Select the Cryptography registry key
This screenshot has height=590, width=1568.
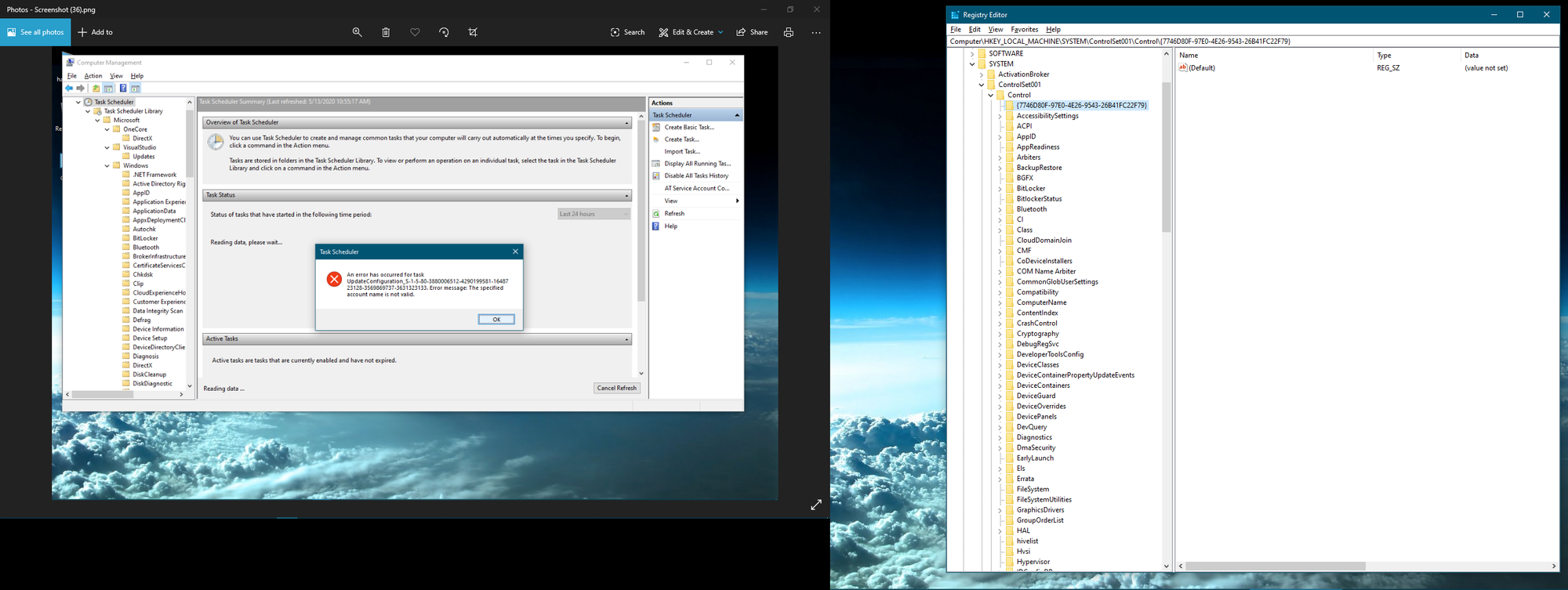click(x=1037, y=334)
